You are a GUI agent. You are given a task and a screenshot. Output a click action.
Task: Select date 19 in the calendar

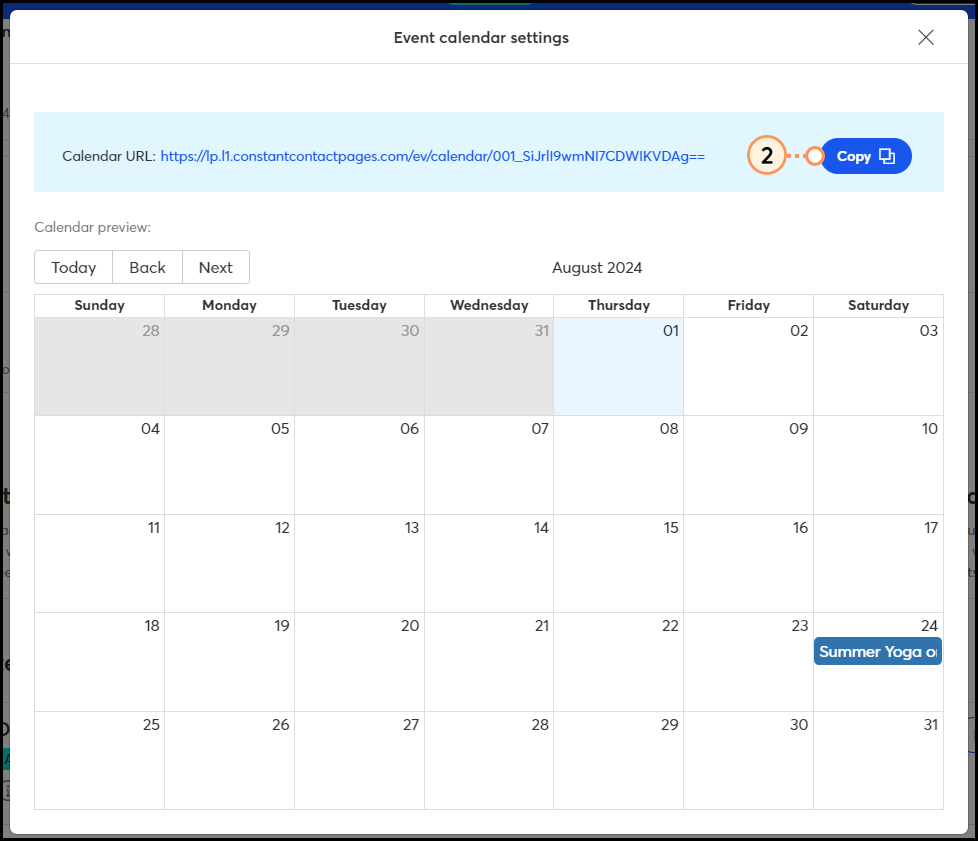[x=282, y=626]
